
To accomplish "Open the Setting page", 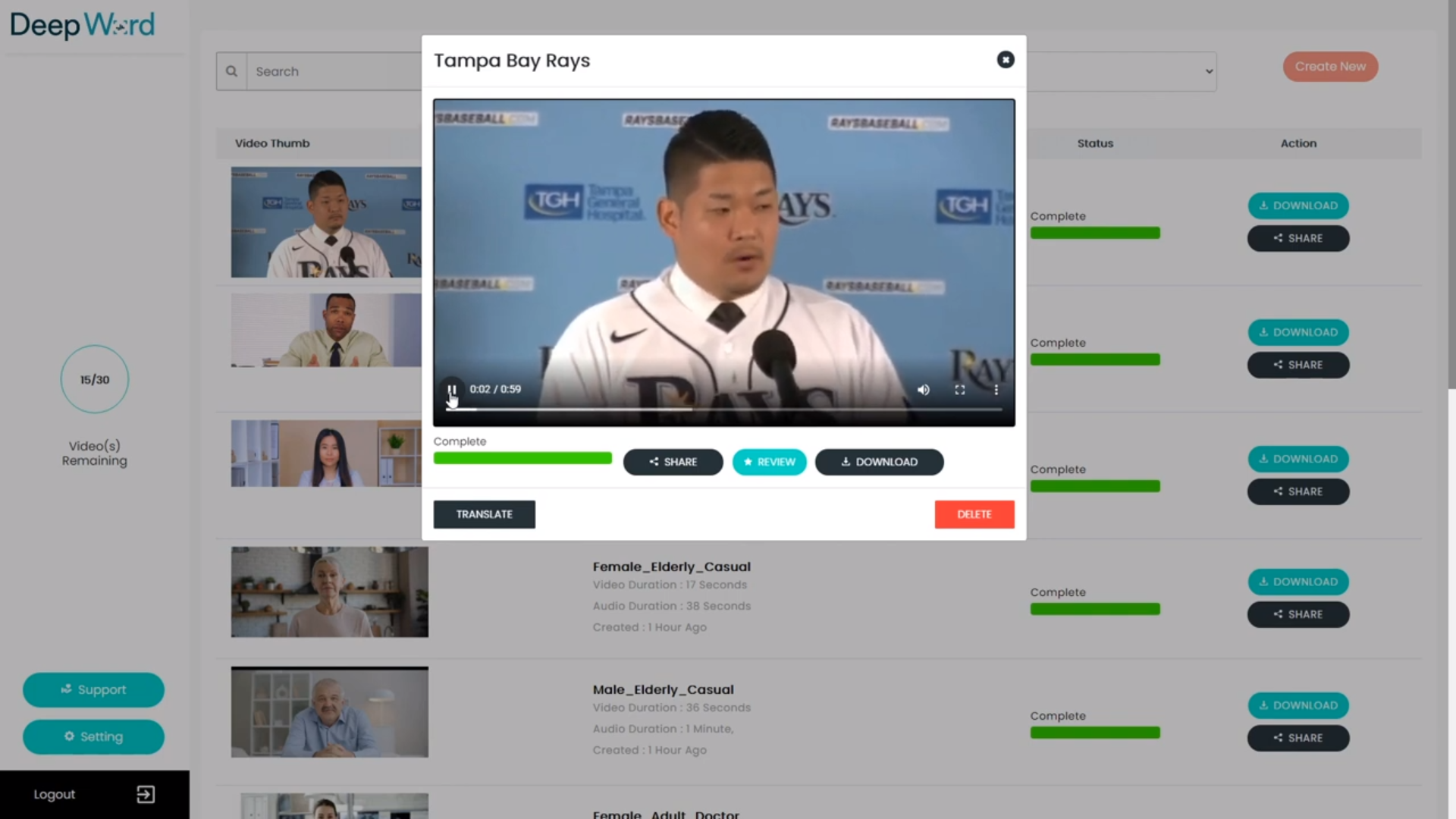I will (x=93, y=736).
